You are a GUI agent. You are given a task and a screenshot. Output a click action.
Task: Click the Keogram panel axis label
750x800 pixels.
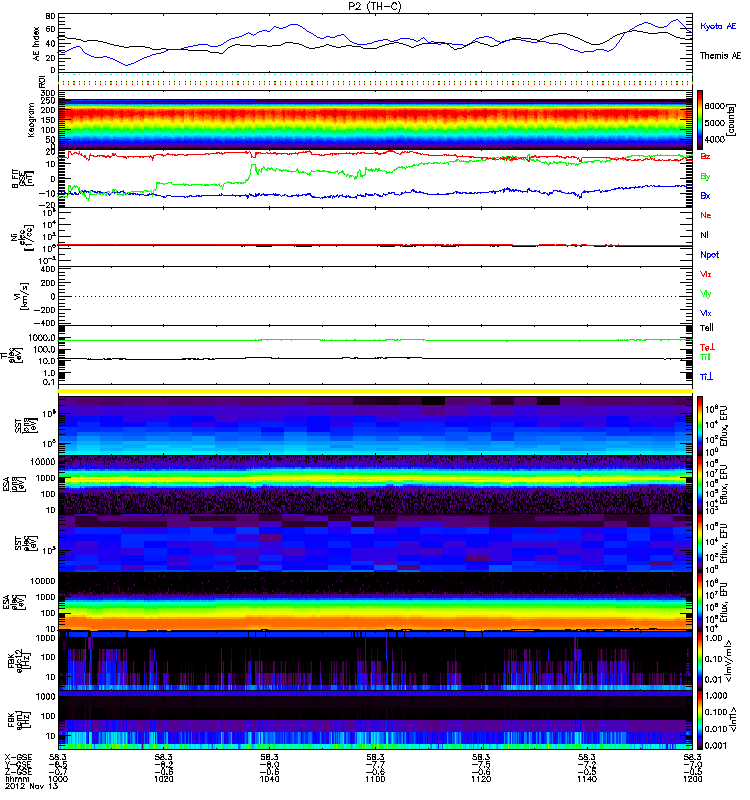pos(12,118)
